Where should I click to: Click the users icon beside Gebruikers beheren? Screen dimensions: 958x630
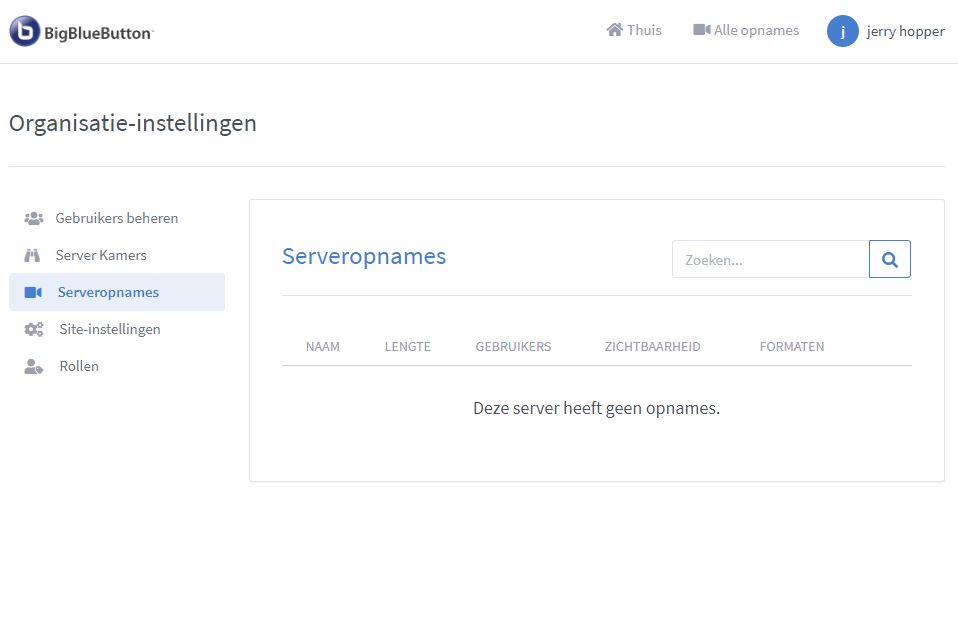point(33,218)
